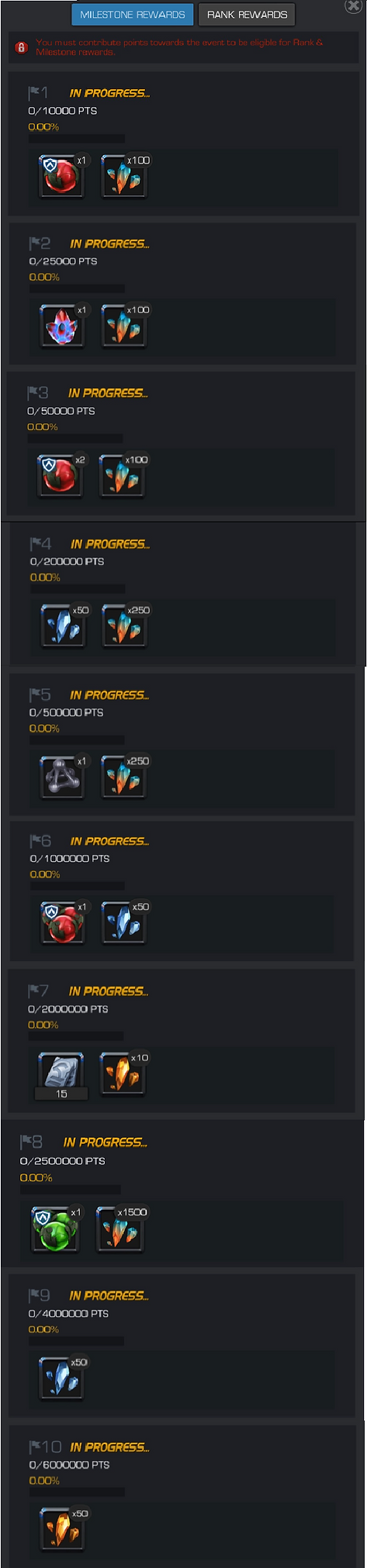
Task: Tap the red potion x2 in milestone 3
Action: [x=60, y=476]
